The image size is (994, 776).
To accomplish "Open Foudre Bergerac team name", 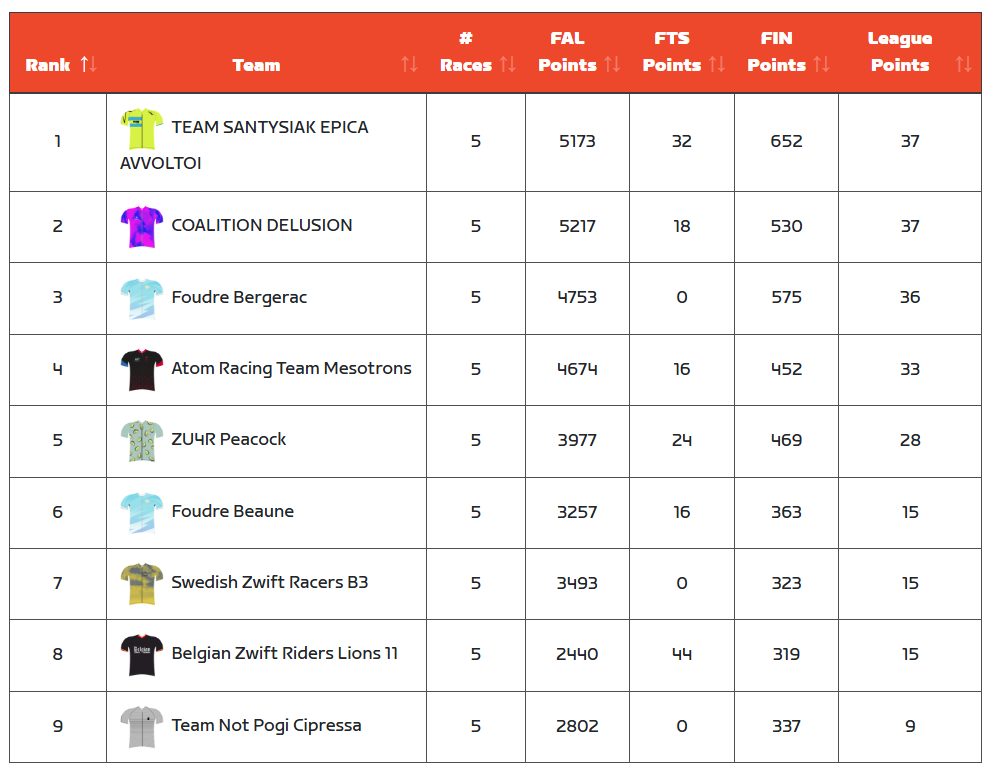I will 239,298.
